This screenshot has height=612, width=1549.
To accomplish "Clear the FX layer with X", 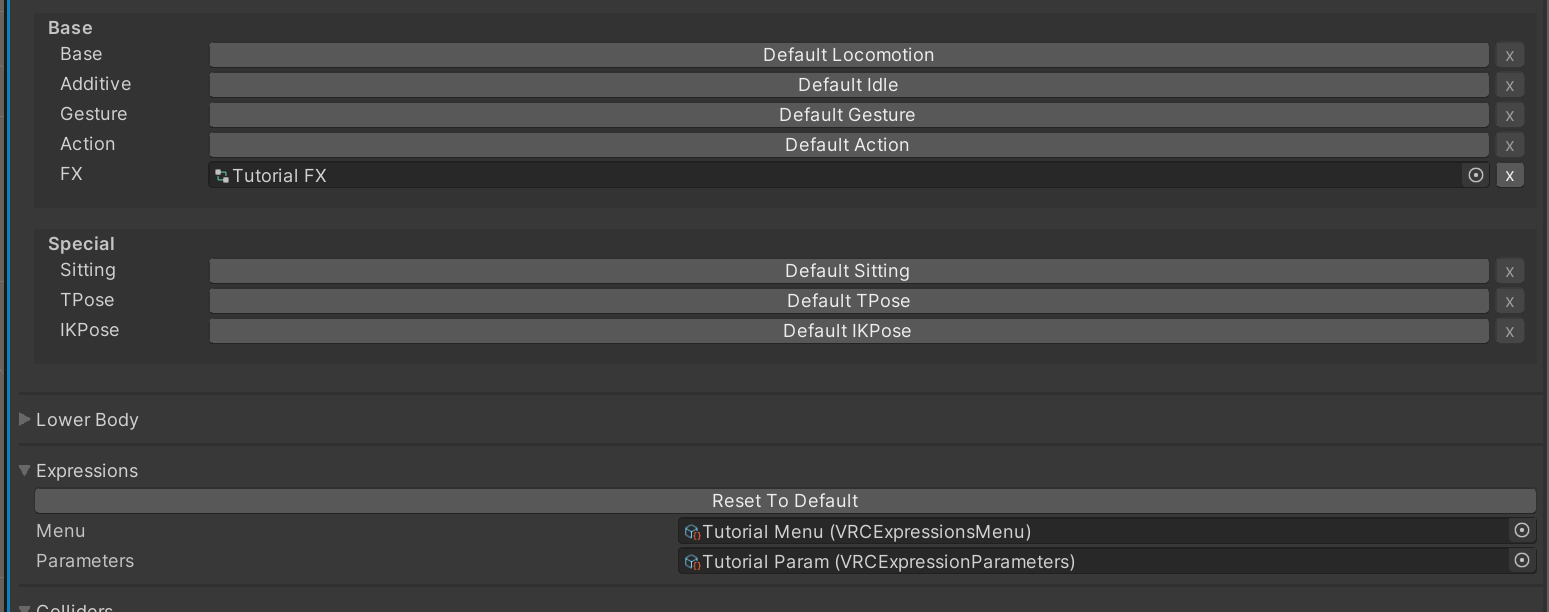I will click(x=1510, y=175).
